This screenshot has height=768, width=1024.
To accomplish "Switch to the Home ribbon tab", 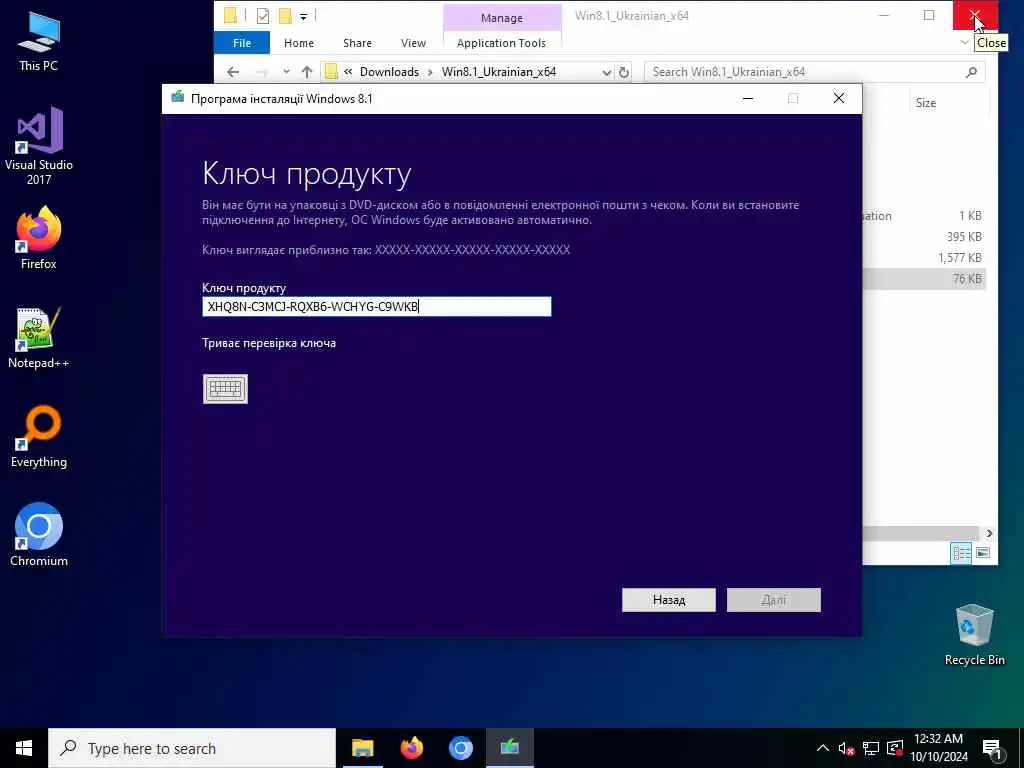I will point(299,43).
